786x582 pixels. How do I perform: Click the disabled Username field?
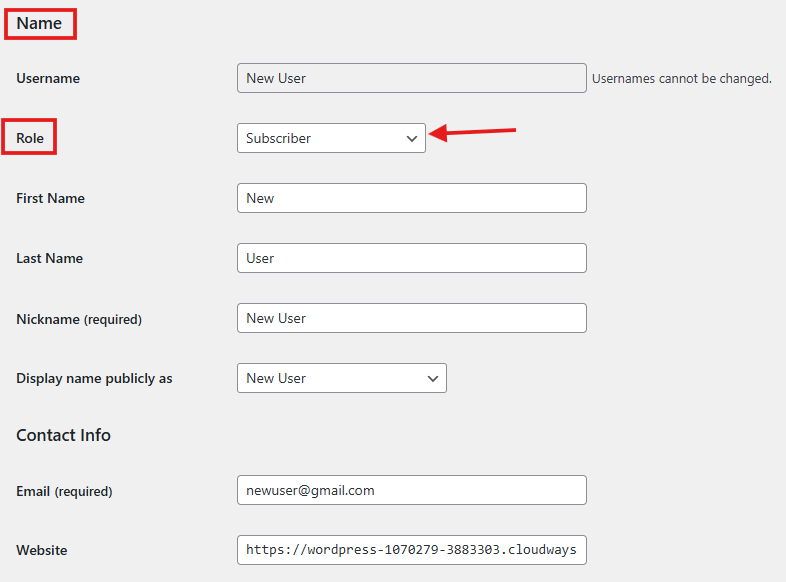point(411,78)
